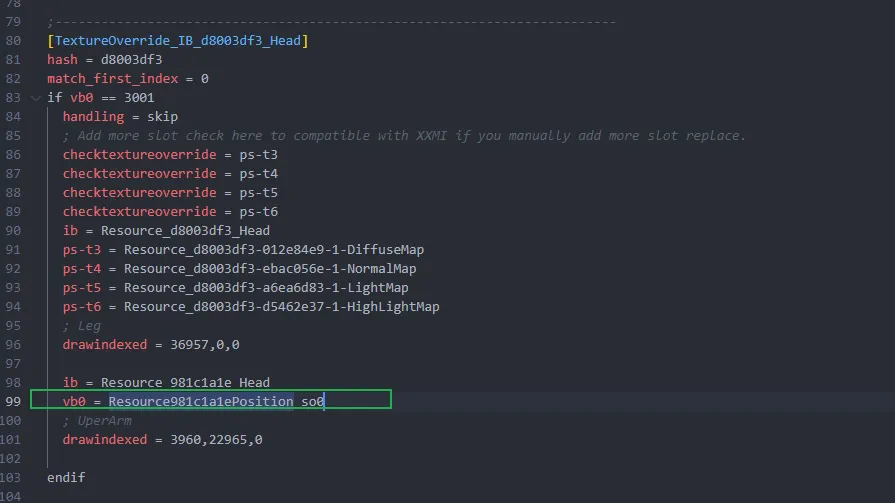
Task: Click the match_first_index key
Action: point(112,79)
